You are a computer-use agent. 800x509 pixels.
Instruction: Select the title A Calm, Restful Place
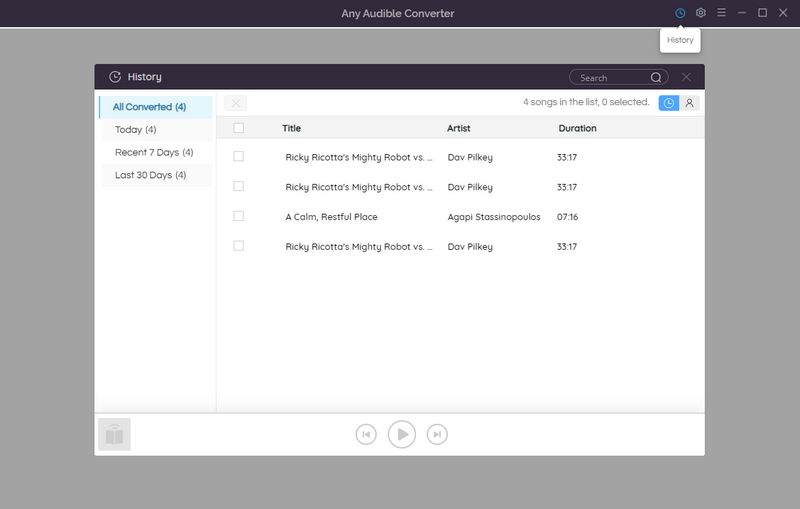point(331,217)
